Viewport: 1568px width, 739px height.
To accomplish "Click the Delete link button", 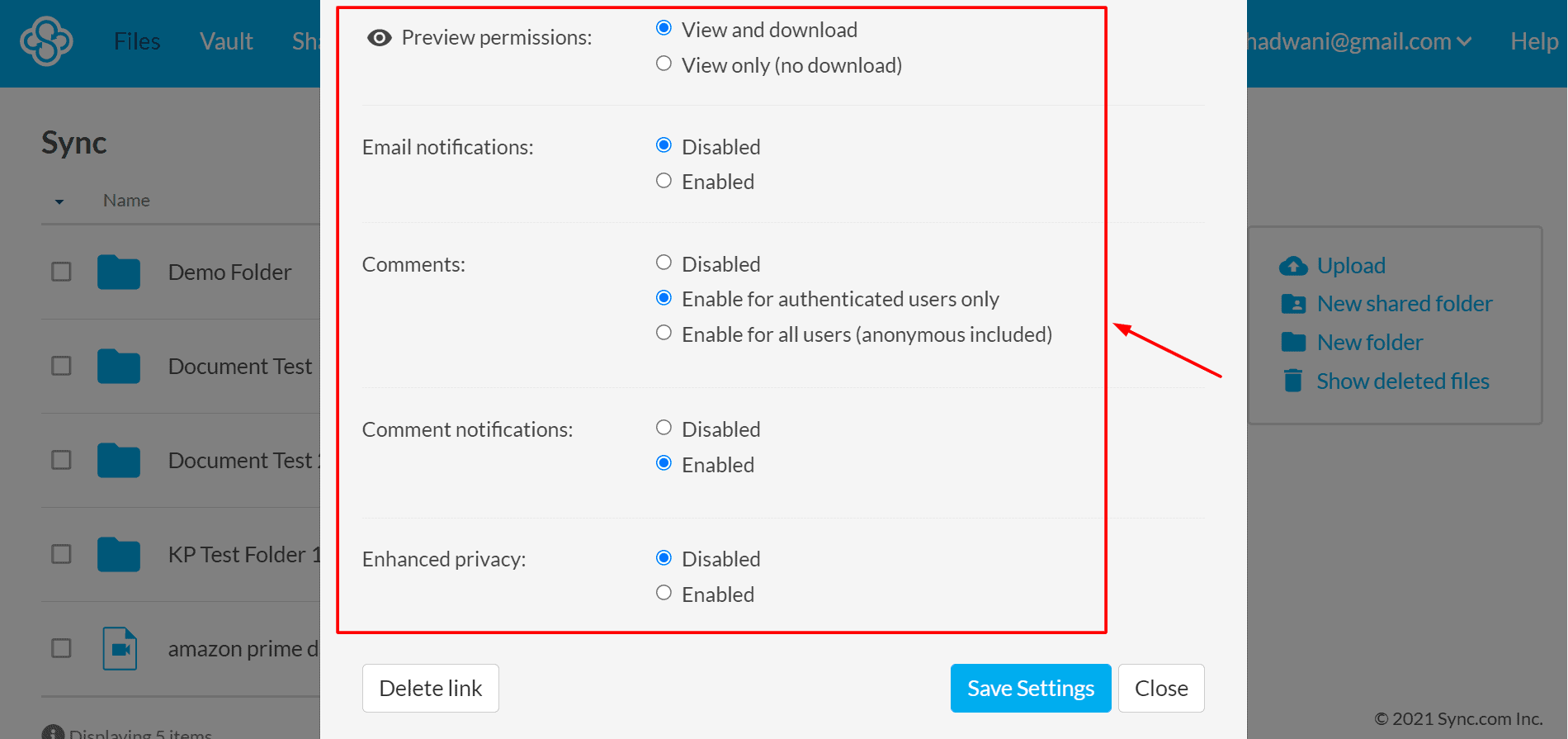I will (430, 688).
